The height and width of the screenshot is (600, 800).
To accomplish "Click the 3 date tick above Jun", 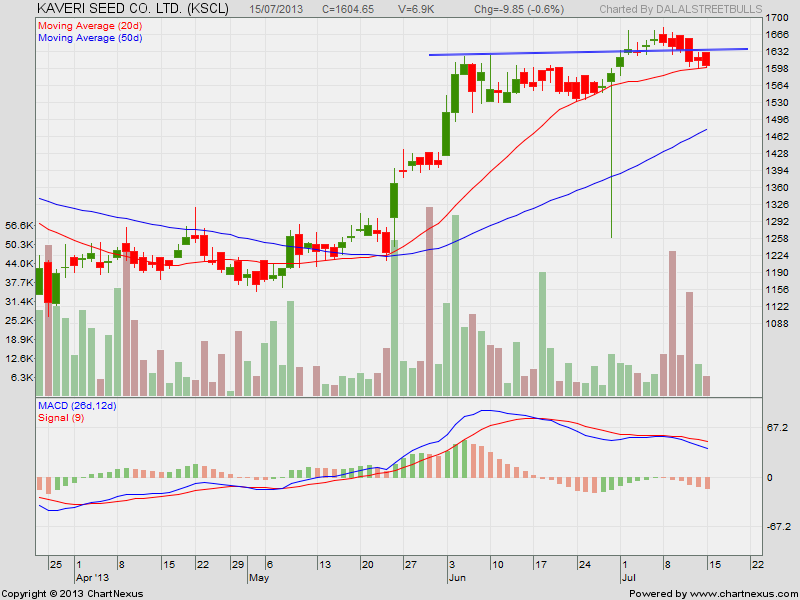I will coord(452,564).
